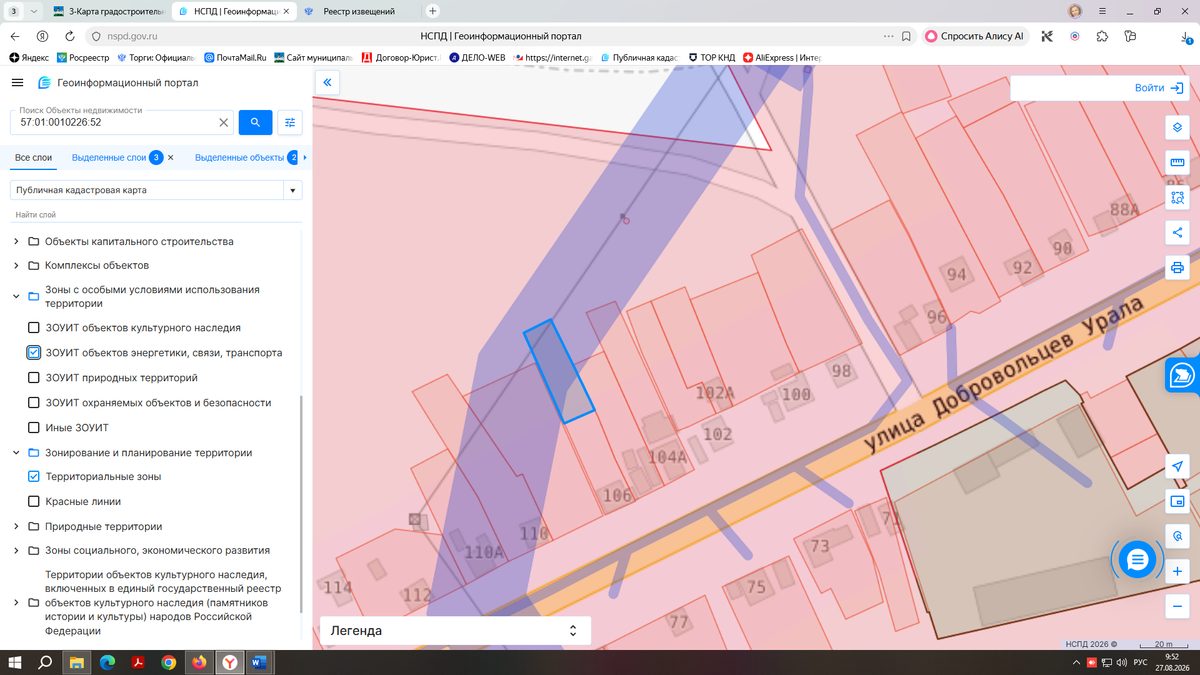Open new browser tab with plus

pyautogui.click(x=433, y=11)
